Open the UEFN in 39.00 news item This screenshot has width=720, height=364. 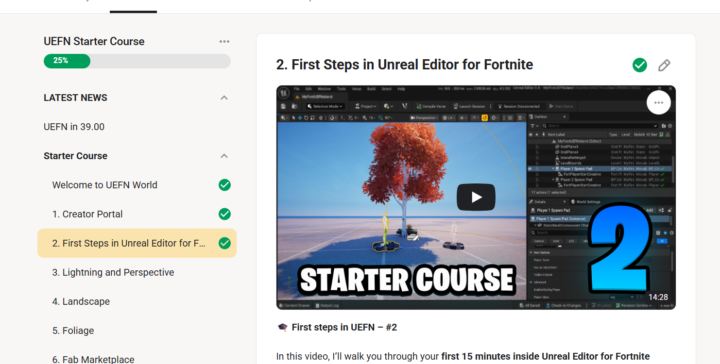click(x=74, y=127)
